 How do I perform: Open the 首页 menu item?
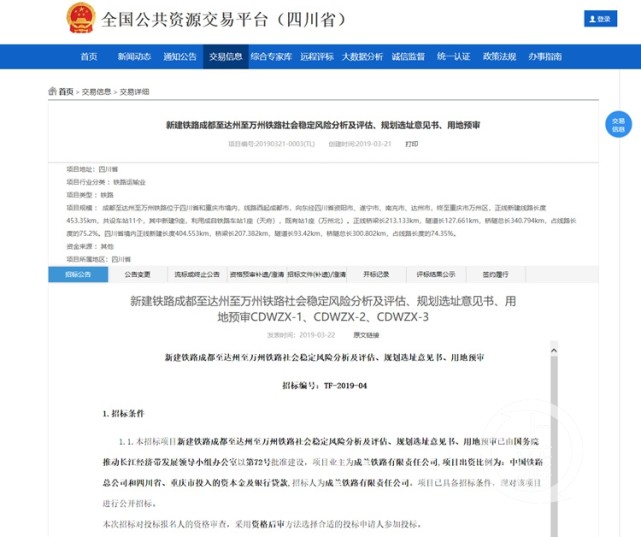point(89,56)
